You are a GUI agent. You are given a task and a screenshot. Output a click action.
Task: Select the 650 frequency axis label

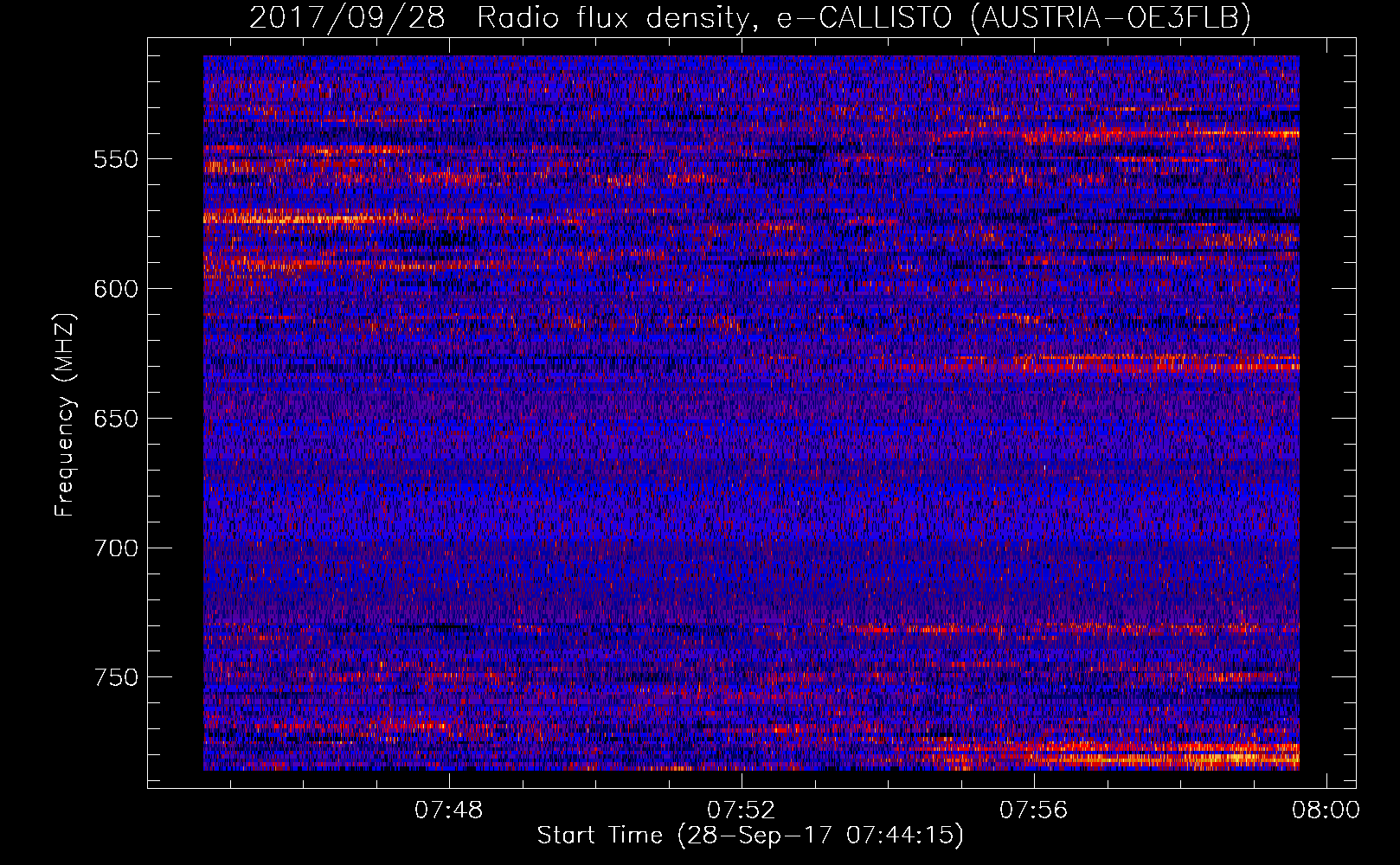click(116, 419)
